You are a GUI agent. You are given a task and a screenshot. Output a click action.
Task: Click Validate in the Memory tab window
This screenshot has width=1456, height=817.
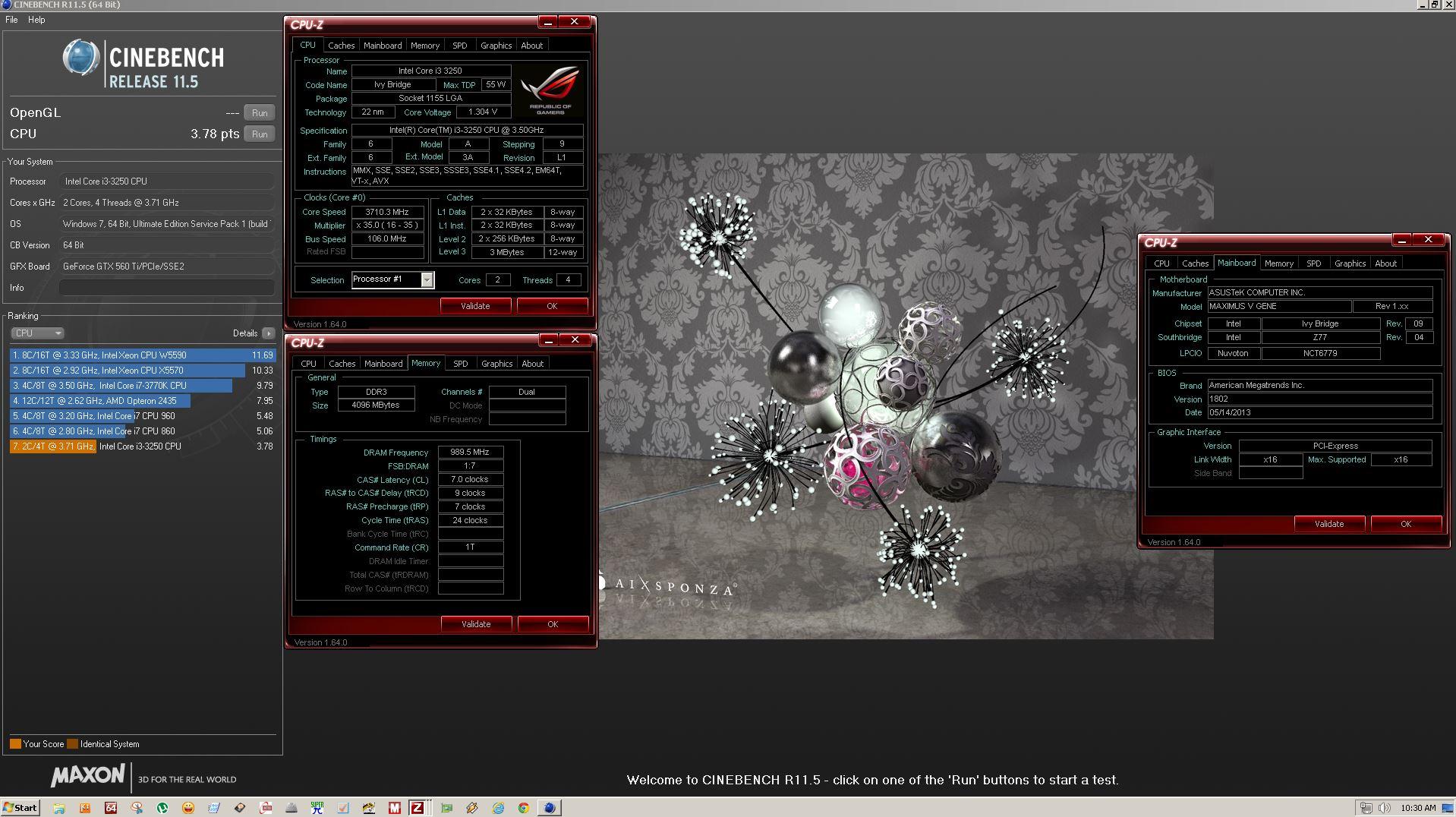(x=476, y=624)
